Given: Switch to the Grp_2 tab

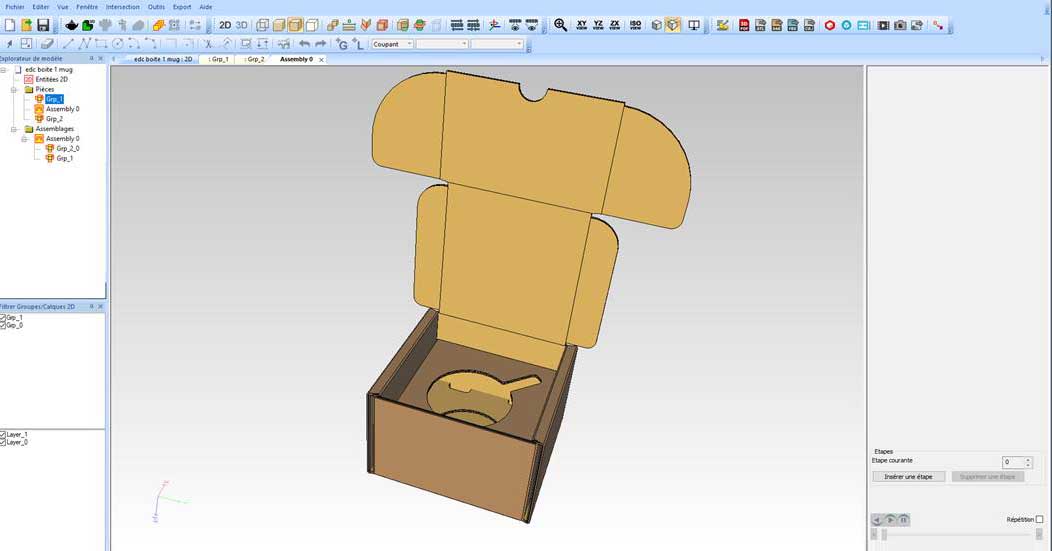Looking at the screenshot, I should 255,59.
